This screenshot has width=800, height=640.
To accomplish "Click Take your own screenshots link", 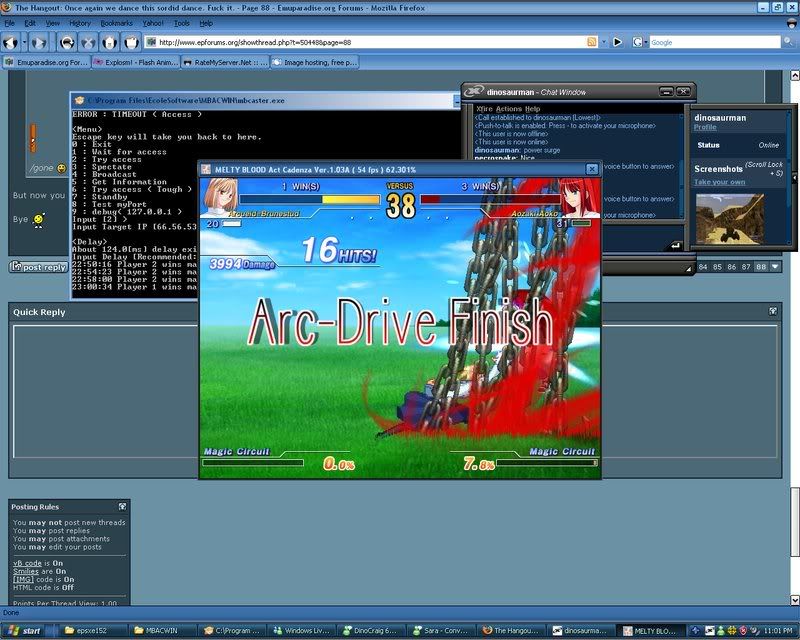I will pyautogui.click(x=719, y=182).
